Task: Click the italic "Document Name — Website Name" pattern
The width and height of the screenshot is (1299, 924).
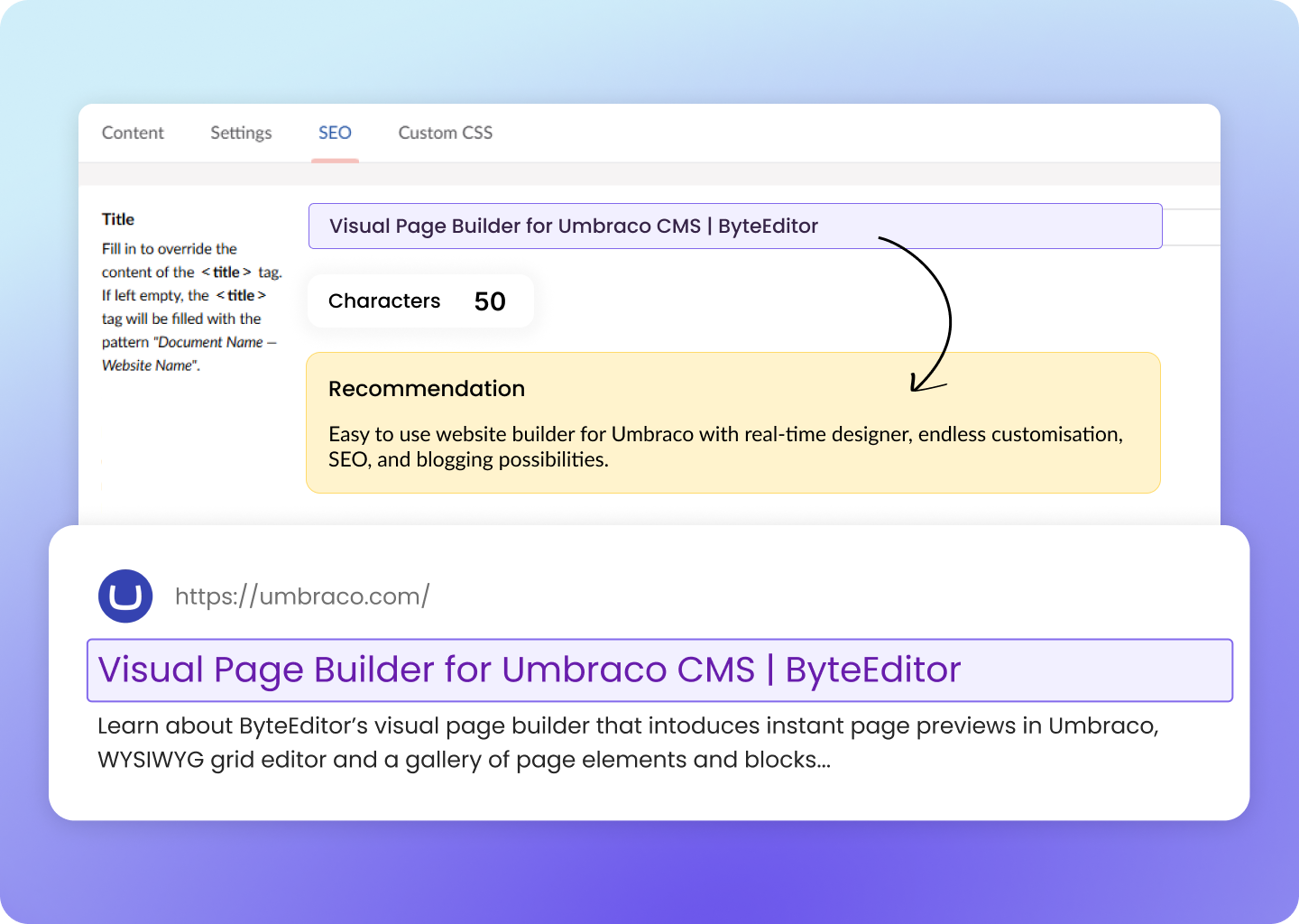Action: point(188,354)
